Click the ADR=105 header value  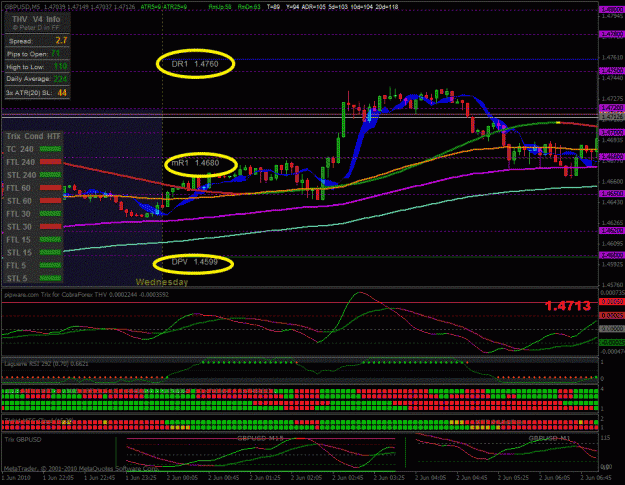[x=313, y=7]
